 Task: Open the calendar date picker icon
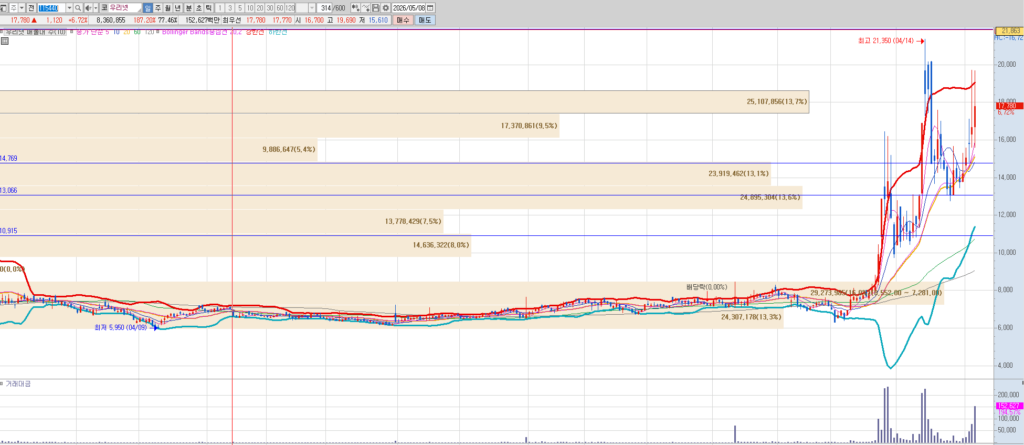430,8
